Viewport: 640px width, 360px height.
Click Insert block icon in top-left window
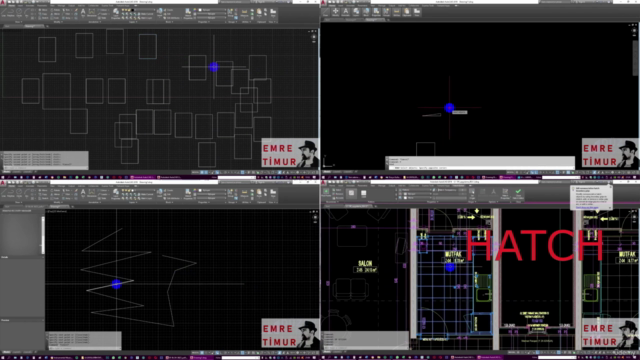click(x=160, y=12)
